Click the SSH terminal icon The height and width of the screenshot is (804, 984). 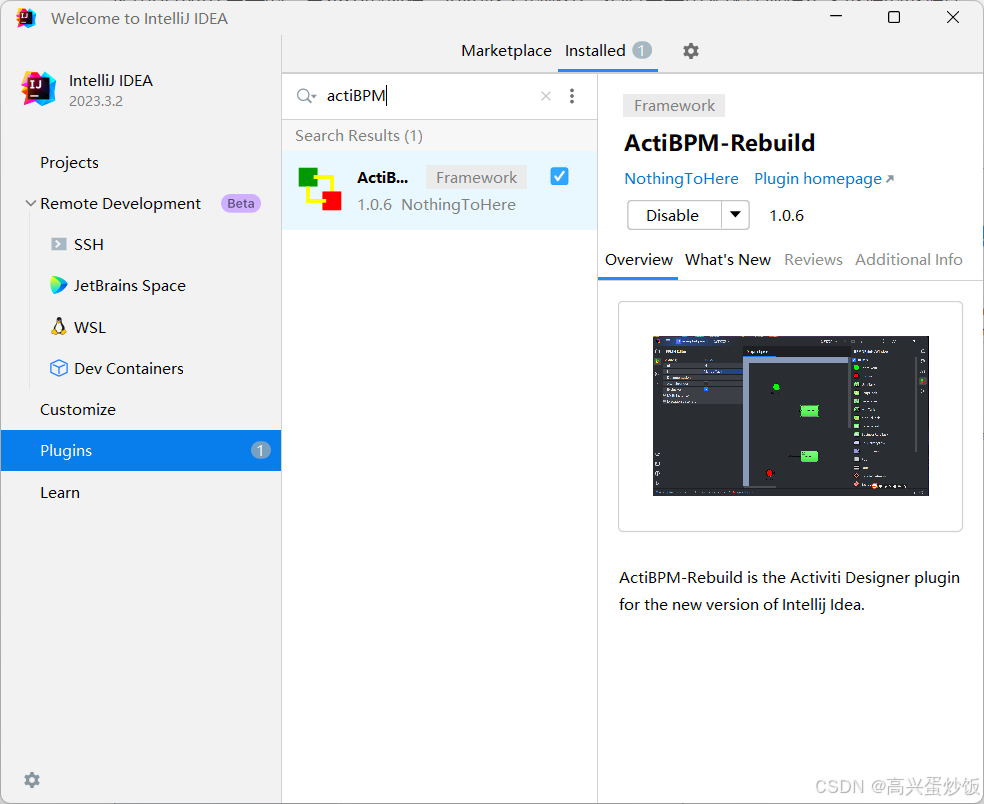(x=58, y=244)
